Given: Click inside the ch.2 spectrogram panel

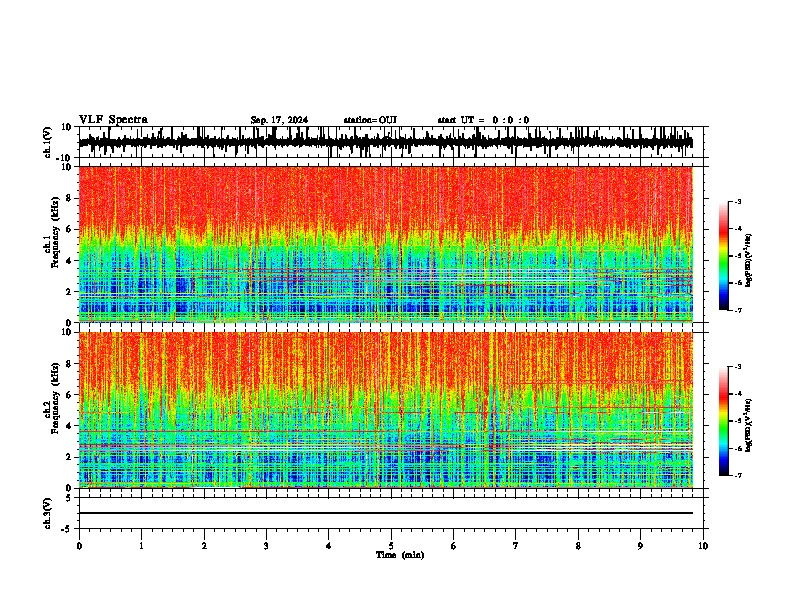Looking at the screenshot, I should click(x=386, y=410).
